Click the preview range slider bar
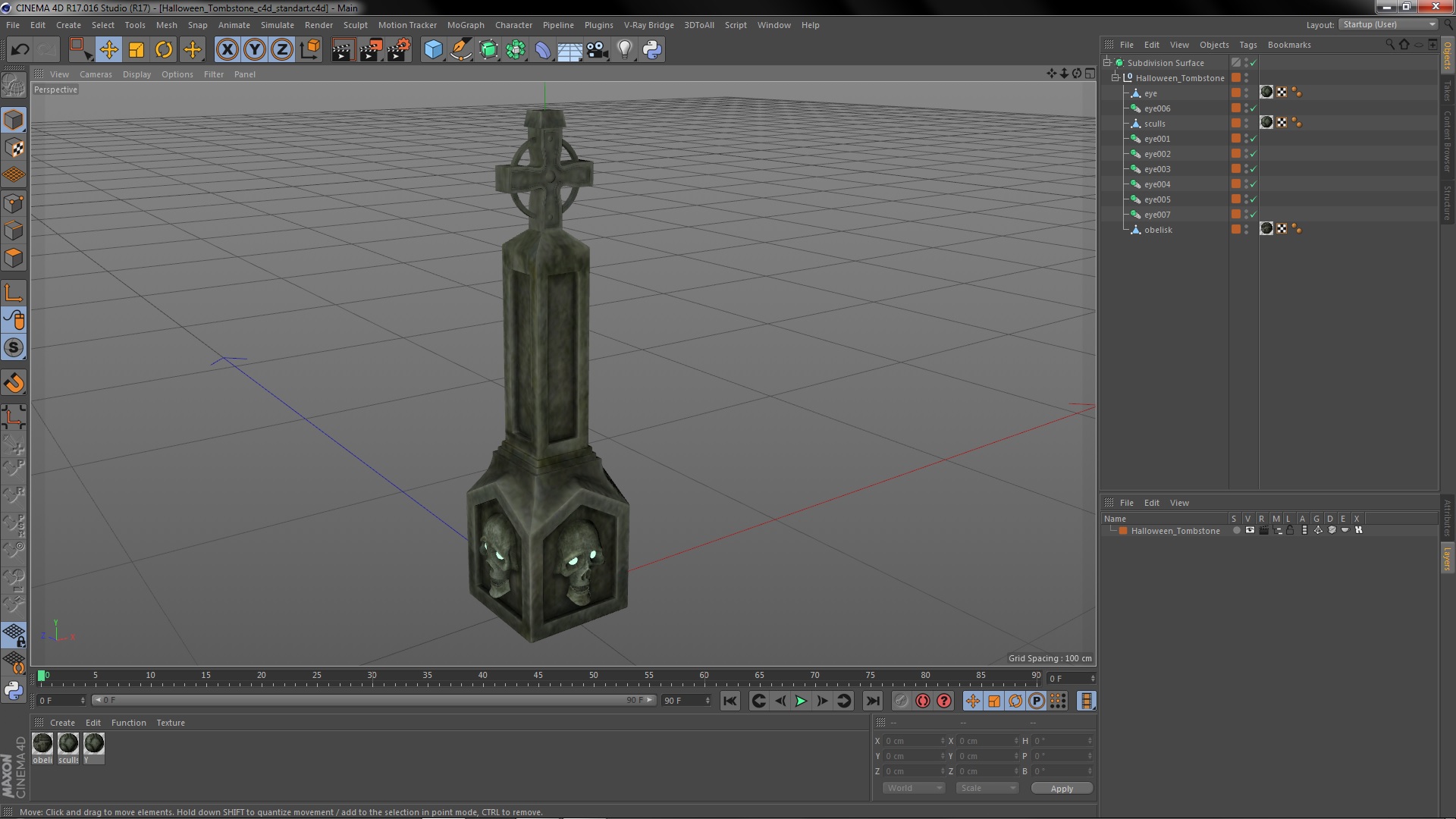This screenshot has height=819, width=1456. click(373, 701)
